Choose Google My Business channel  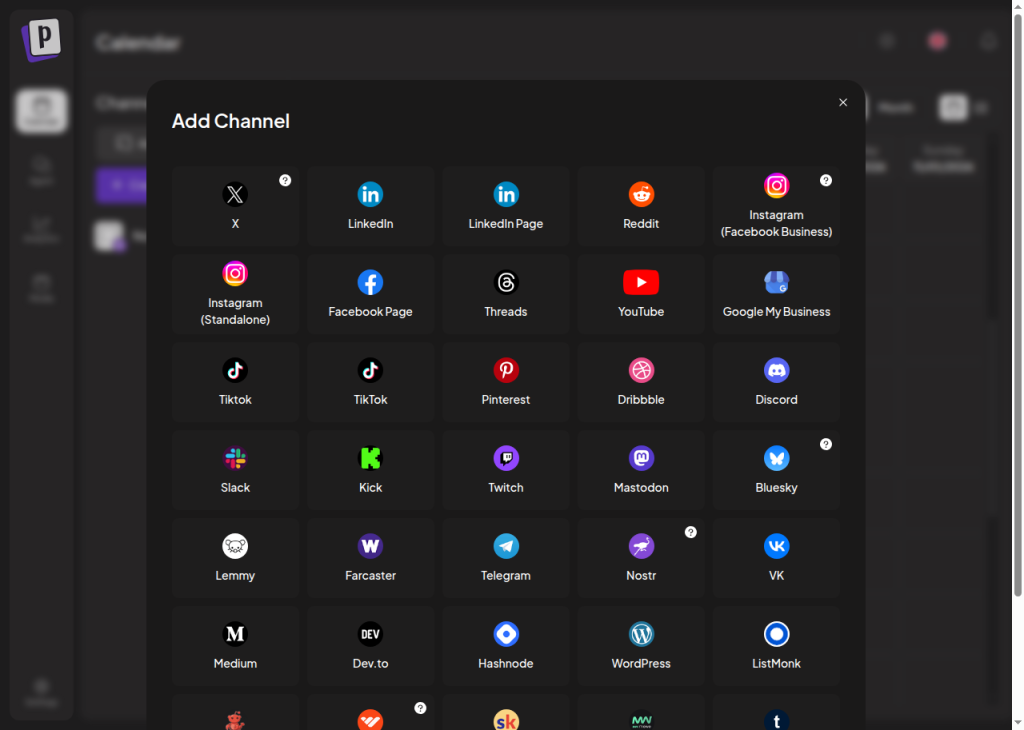point(776,294)
